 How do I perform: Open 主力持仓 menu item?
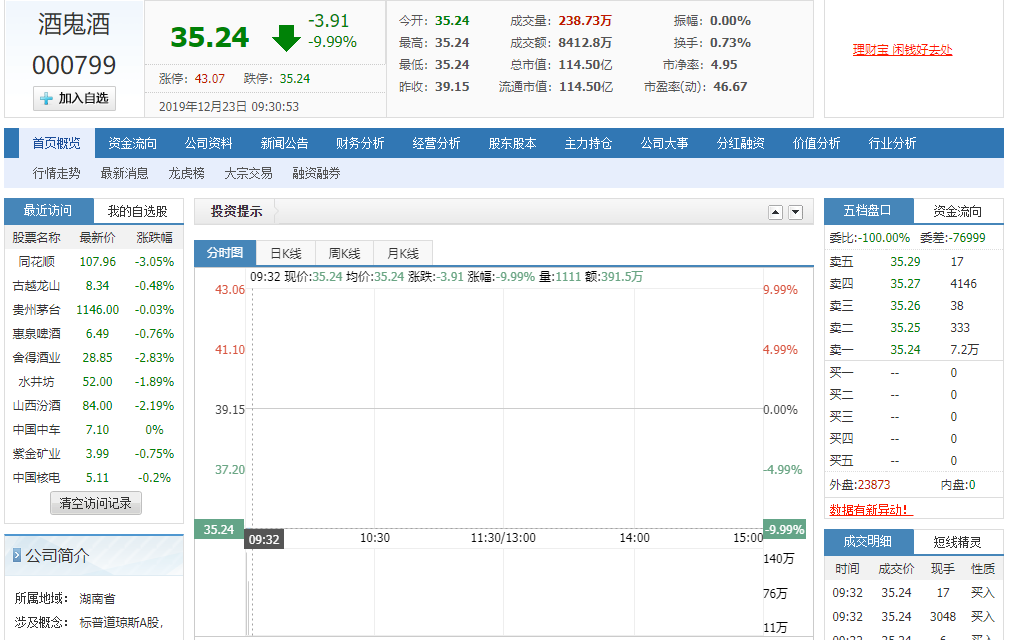pos(588,143)
